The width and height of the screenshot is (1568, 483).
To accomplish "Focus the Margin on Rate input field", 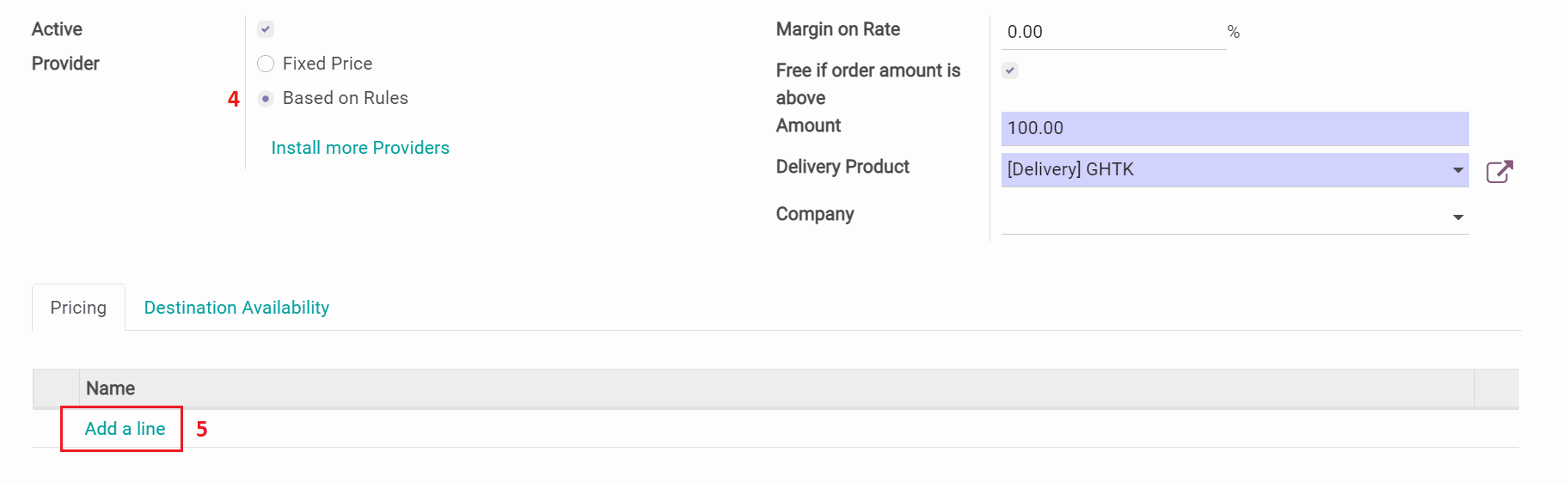I will pos(1113,32).
